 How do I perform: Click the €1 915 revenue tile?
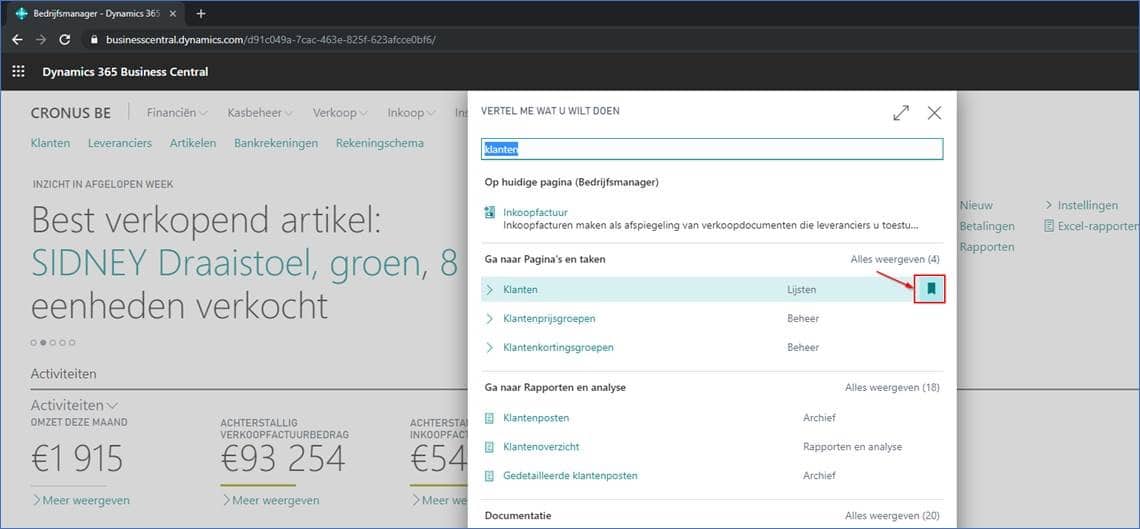(x=77, y=458)
